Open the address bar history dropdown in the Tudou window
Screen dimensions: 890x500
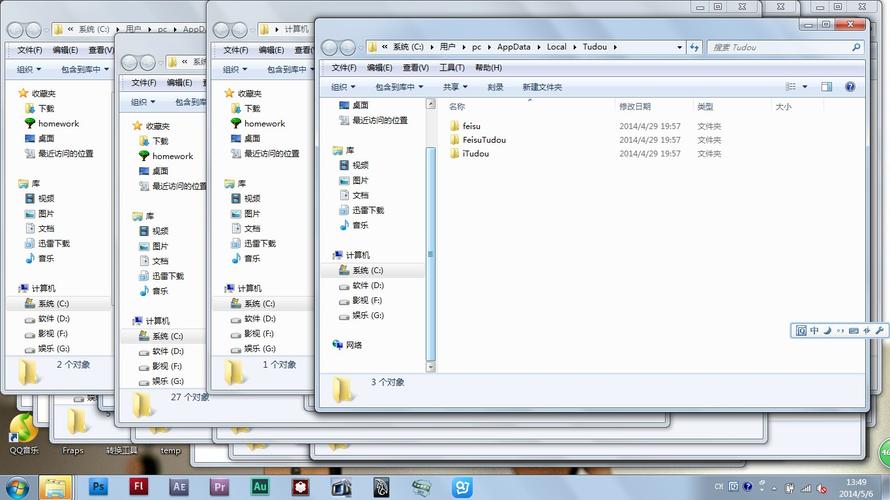tap(679, 47)
